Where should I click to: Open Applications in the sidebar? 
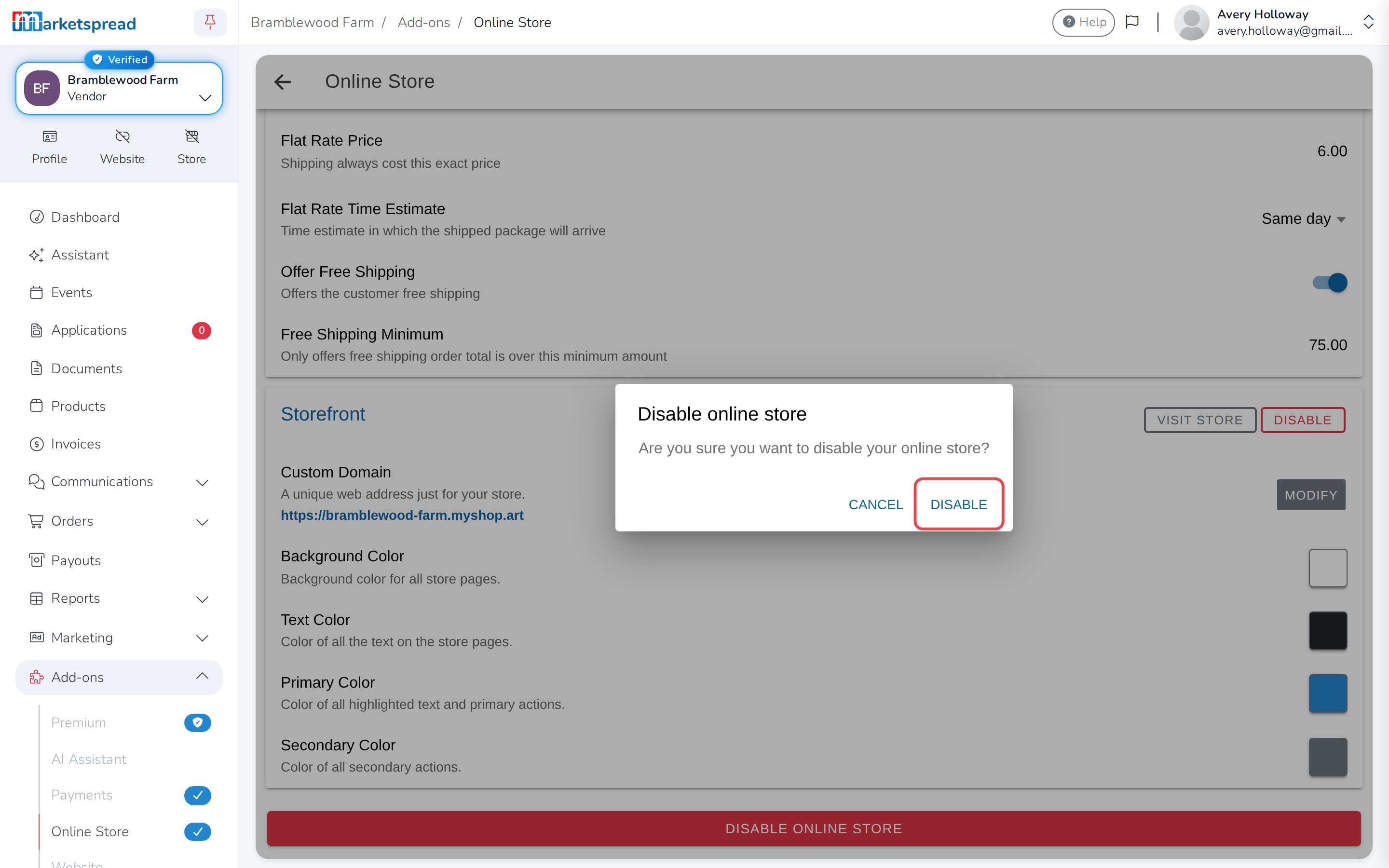(119, 330)
